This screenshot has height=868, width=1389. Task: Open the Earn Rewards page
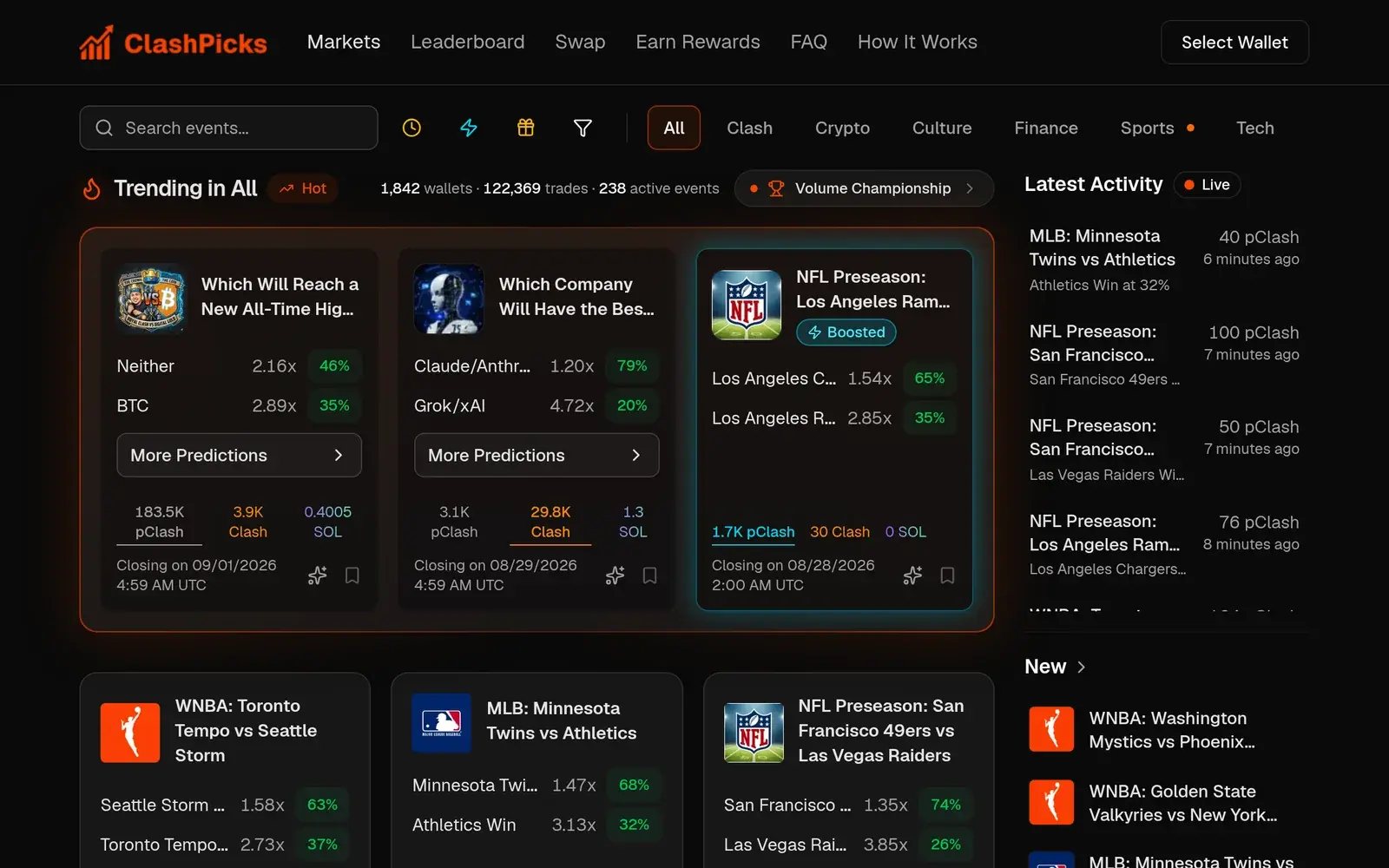point(698,42)
